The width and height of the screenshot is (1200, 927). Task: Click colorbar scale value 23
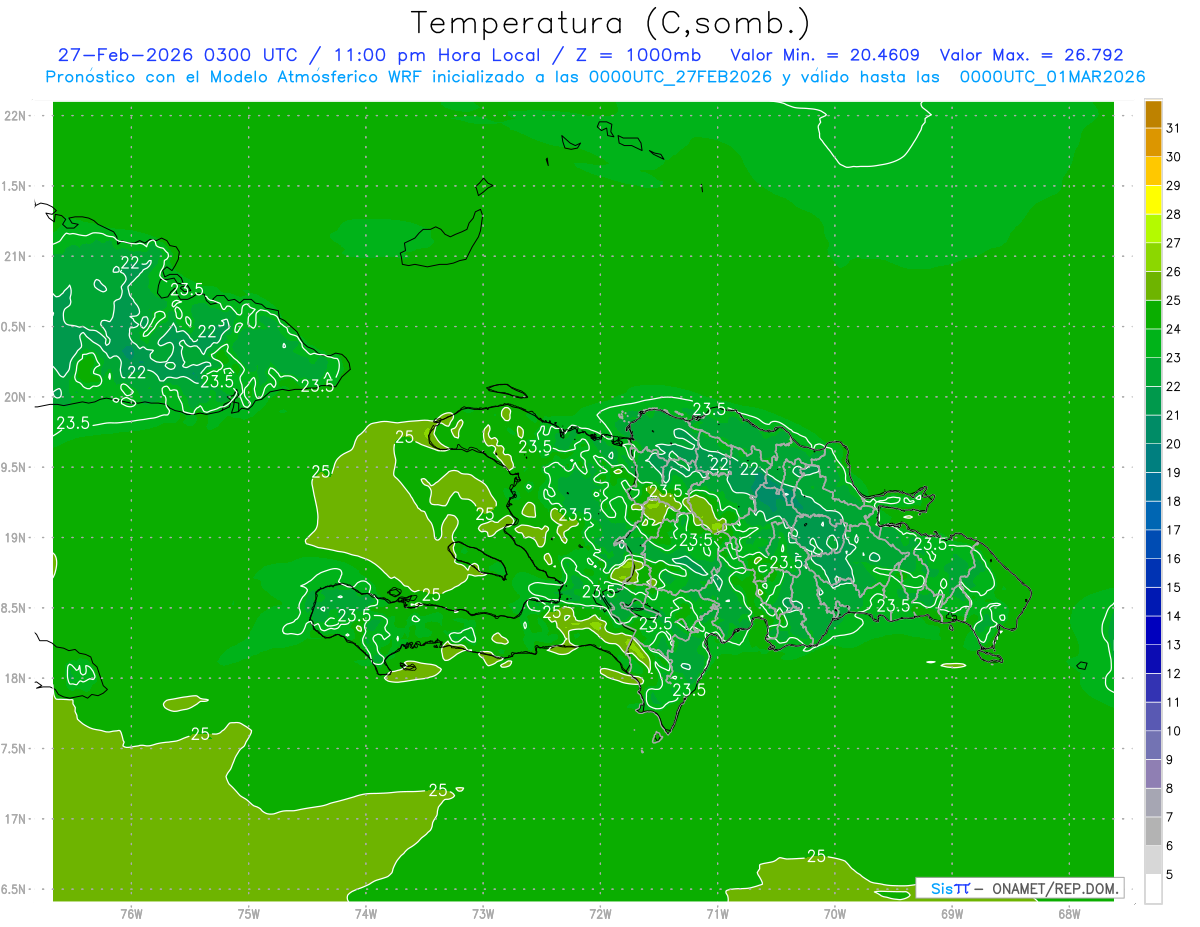[1174, 358]
